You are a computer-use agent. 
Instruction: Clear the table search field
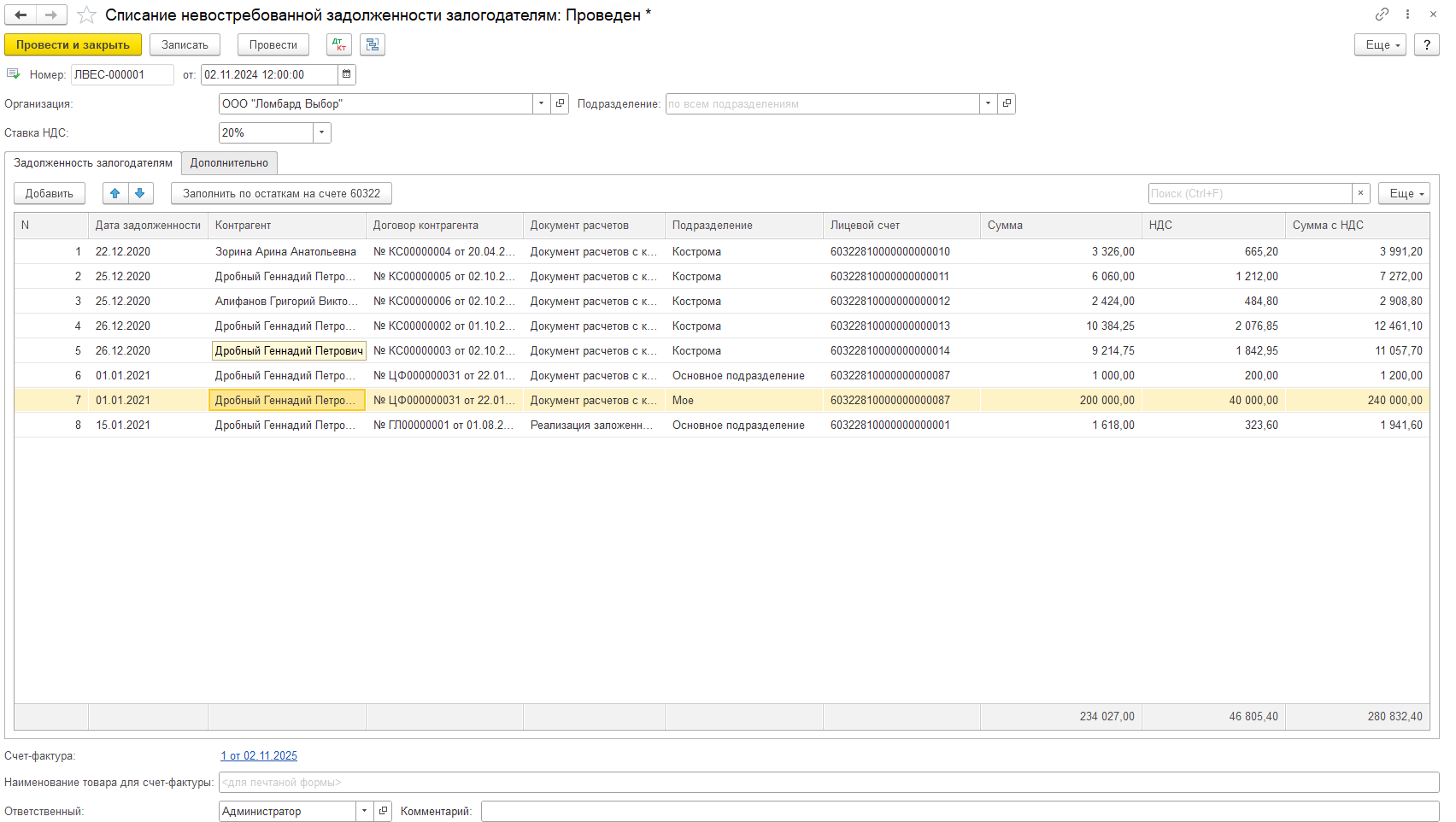1361,193
